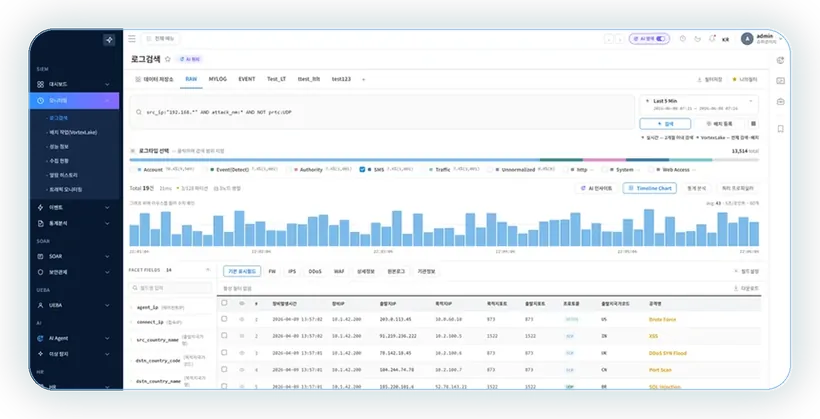The width and height of the screenshot is (820, 419).
Task: Click the notification bell icon
Action: (712, 39)
